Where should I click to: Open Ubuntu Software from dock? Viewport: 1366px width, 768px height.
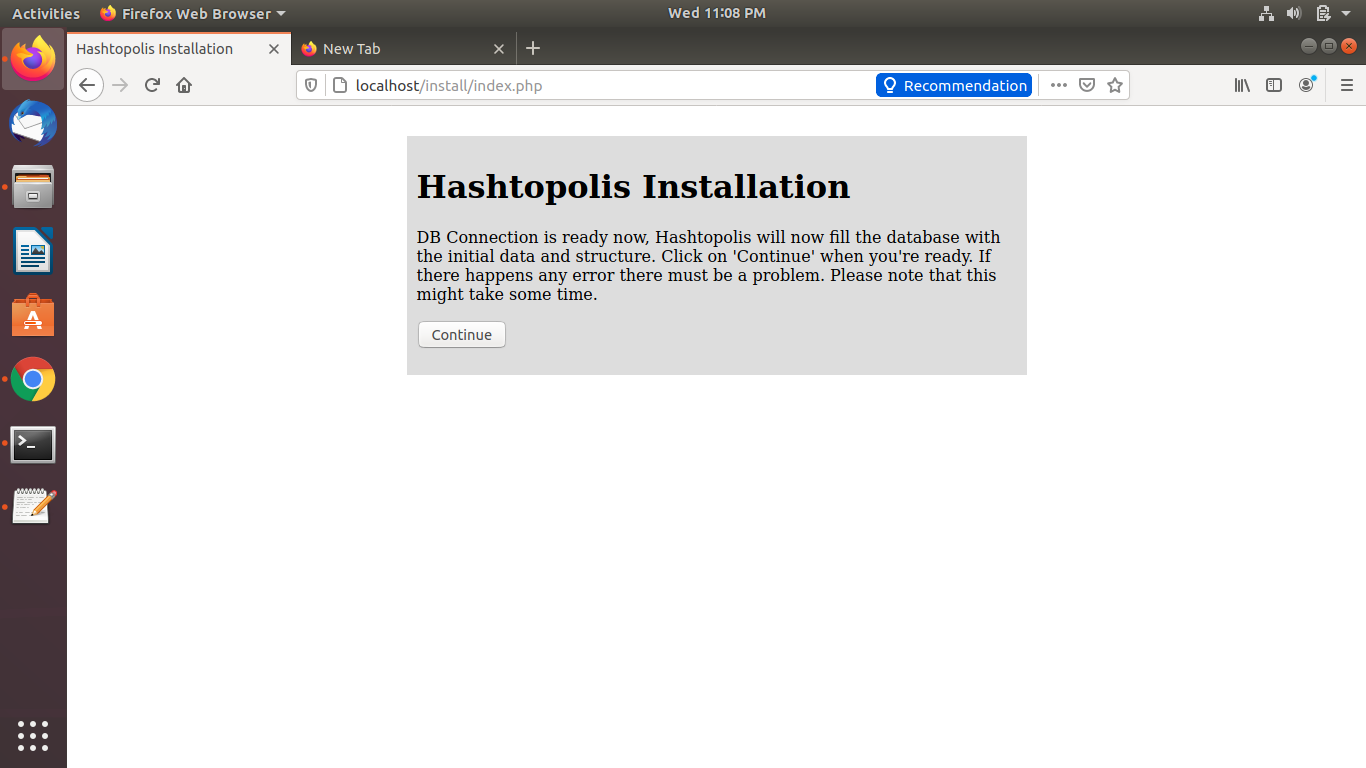pos(33,315)
